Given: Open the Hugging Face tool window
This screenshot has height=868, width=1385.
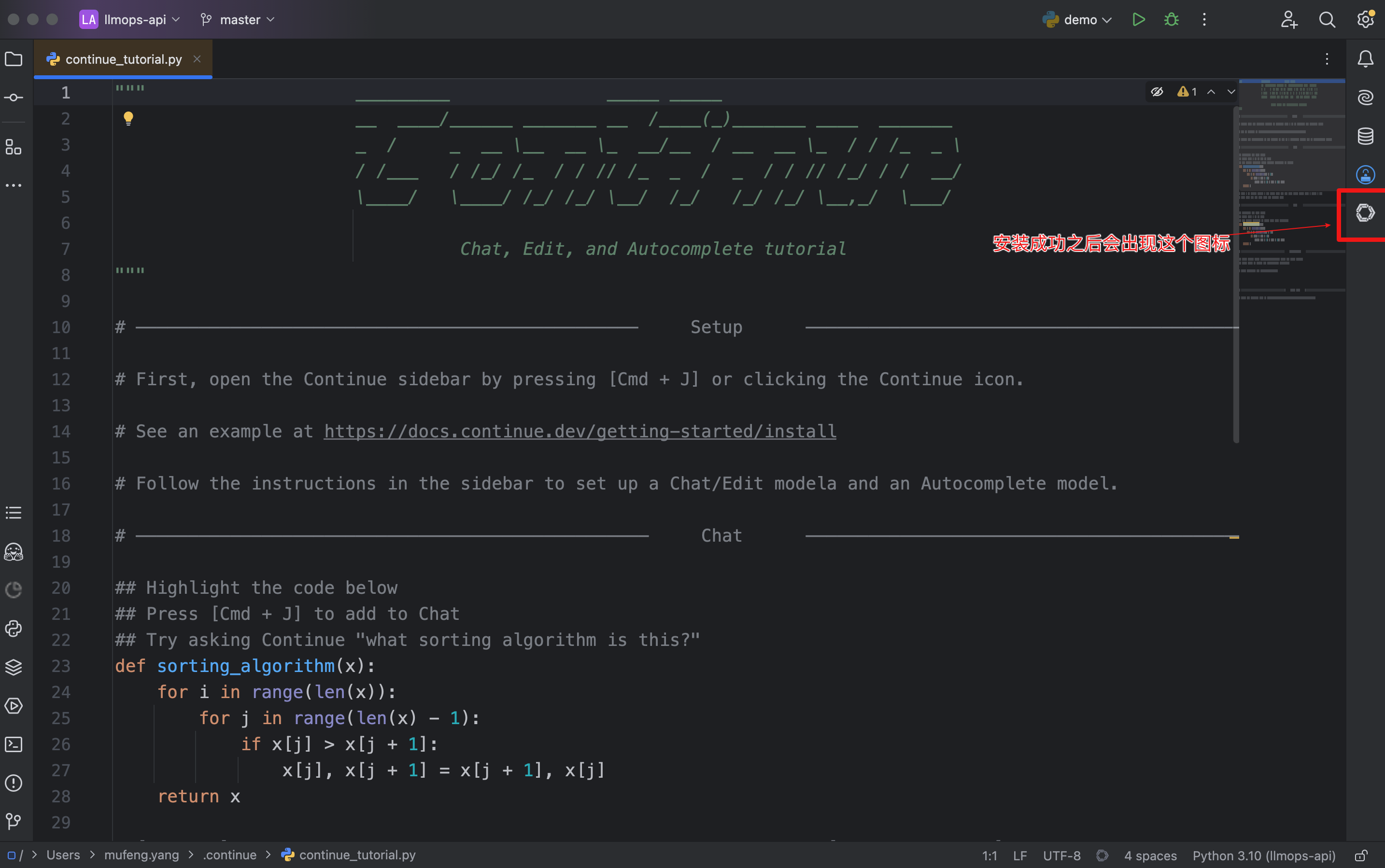Looking at the screenshot, I should 13,552.
